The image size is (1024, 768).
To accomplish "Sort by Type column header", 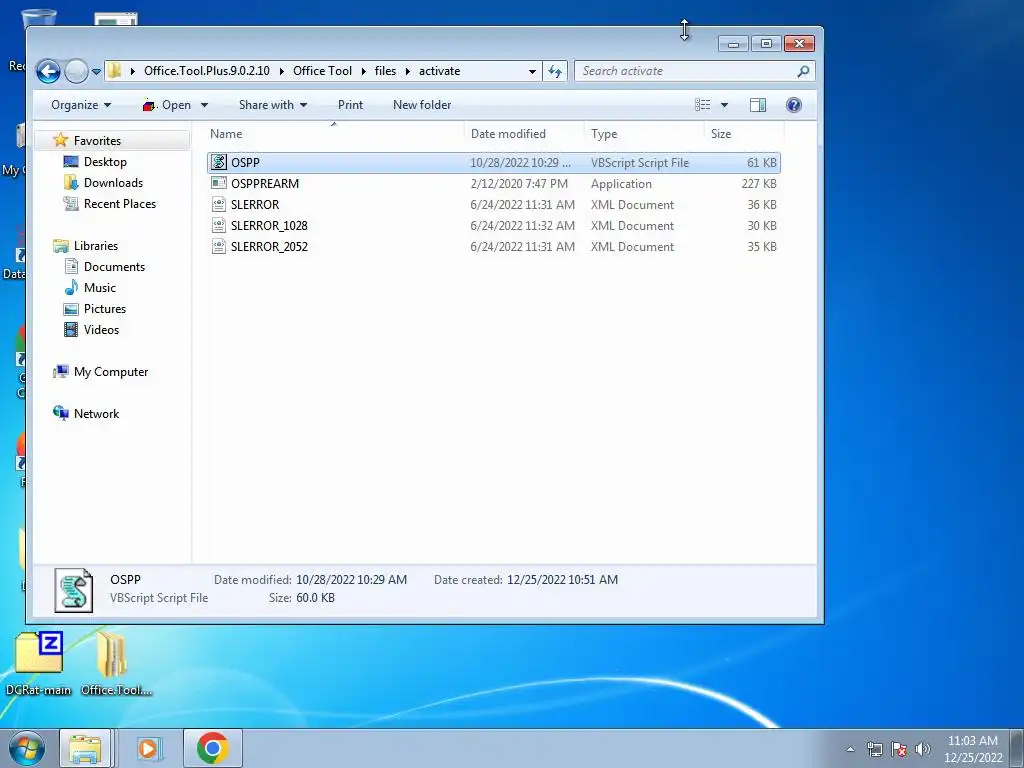I will click(x=603, y=133).
